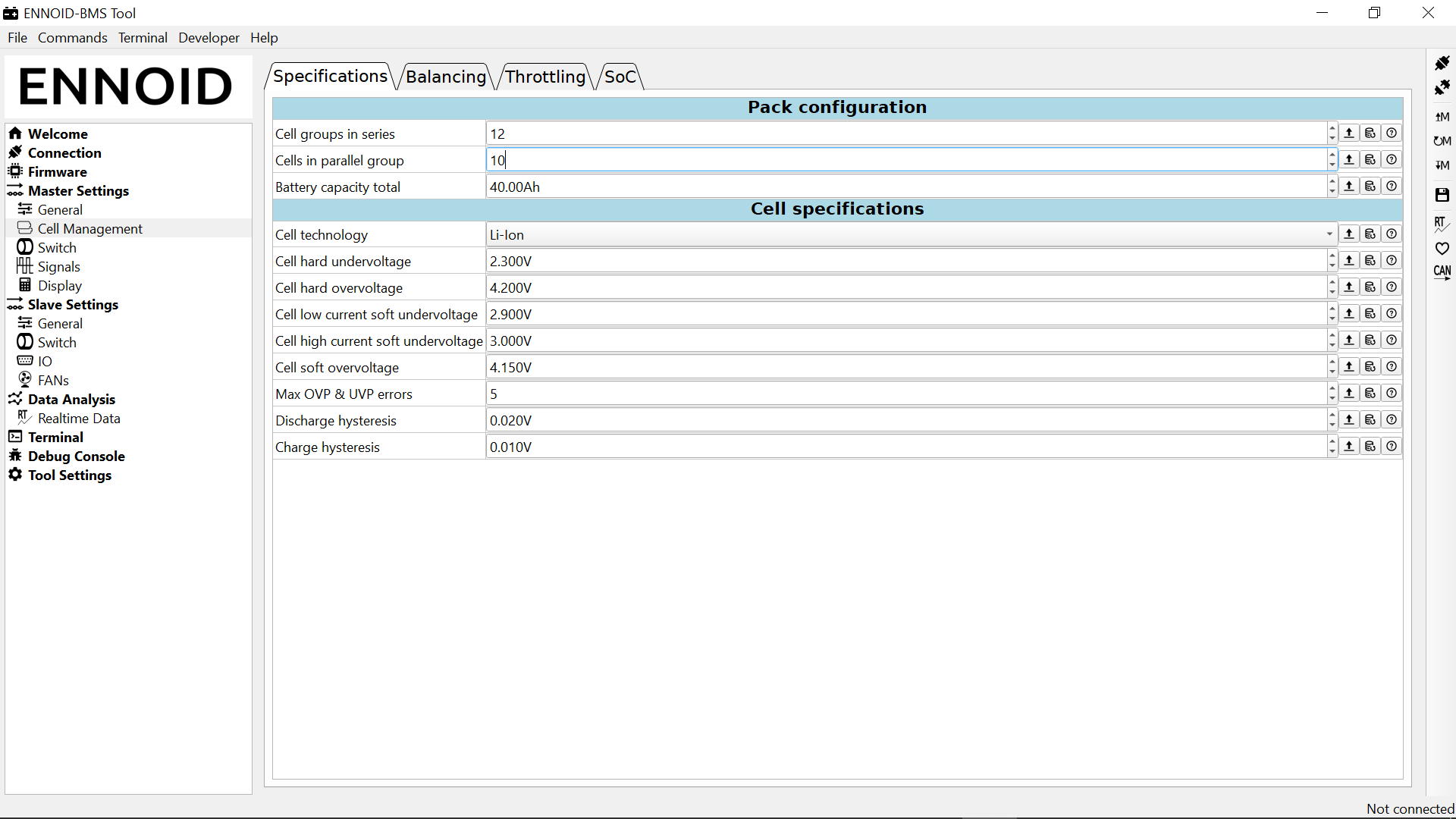Toggle the heartbeat heart icon
The image size is (1456, 819).
click(1442, 248)
